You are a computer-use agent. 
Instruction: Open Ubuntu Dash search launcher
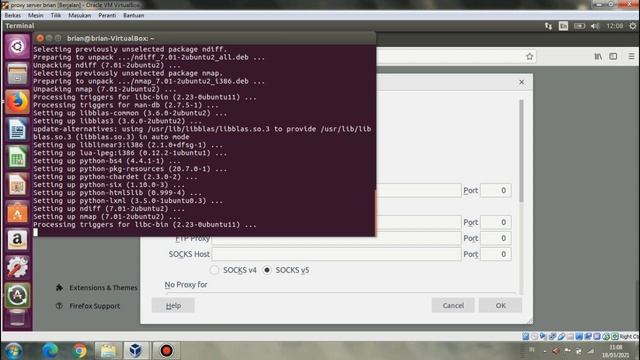pos(17,47)
